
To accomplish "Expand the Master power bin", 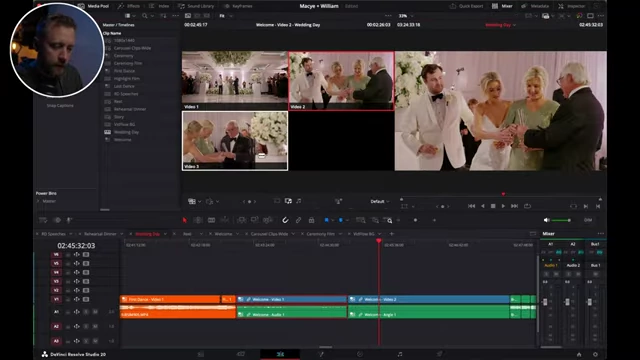I will coord(38,201).
